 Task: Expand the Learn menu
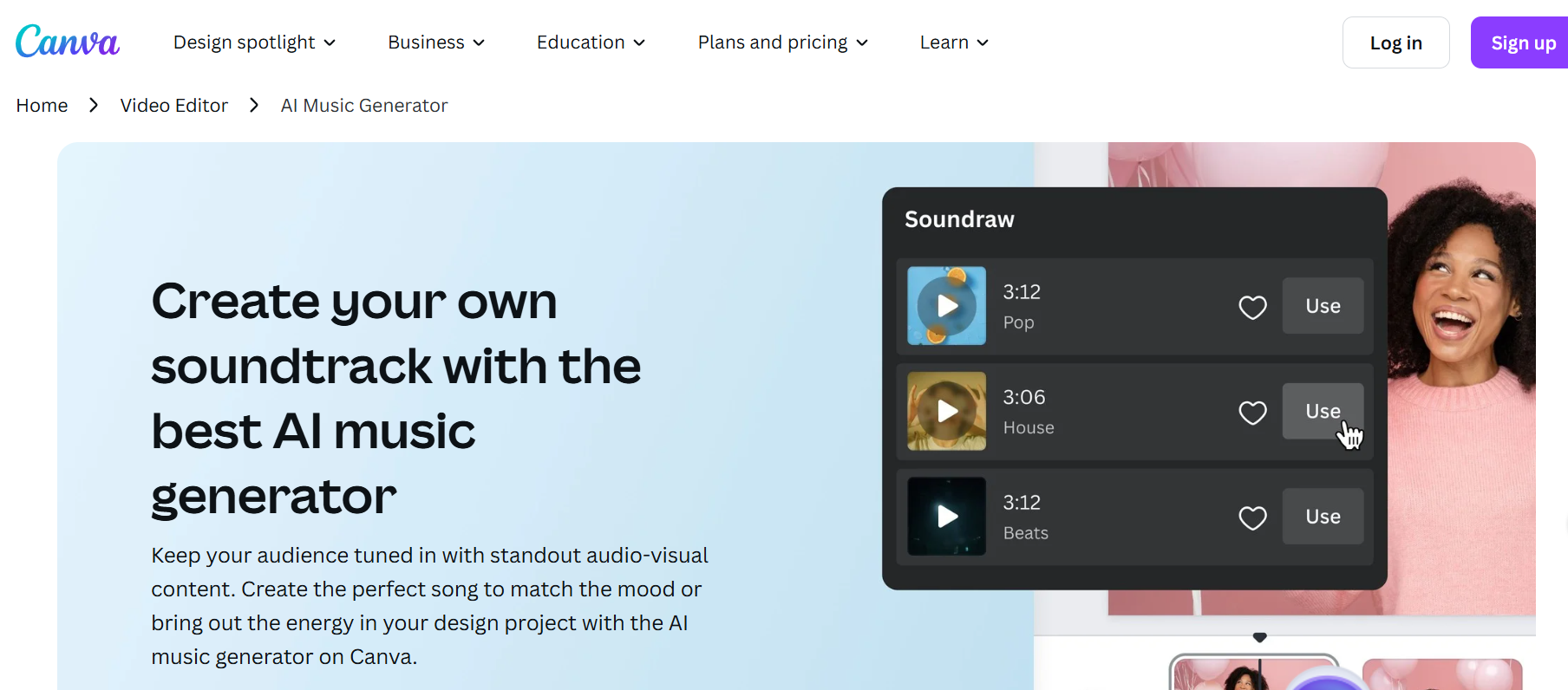[x=954, y=42]
